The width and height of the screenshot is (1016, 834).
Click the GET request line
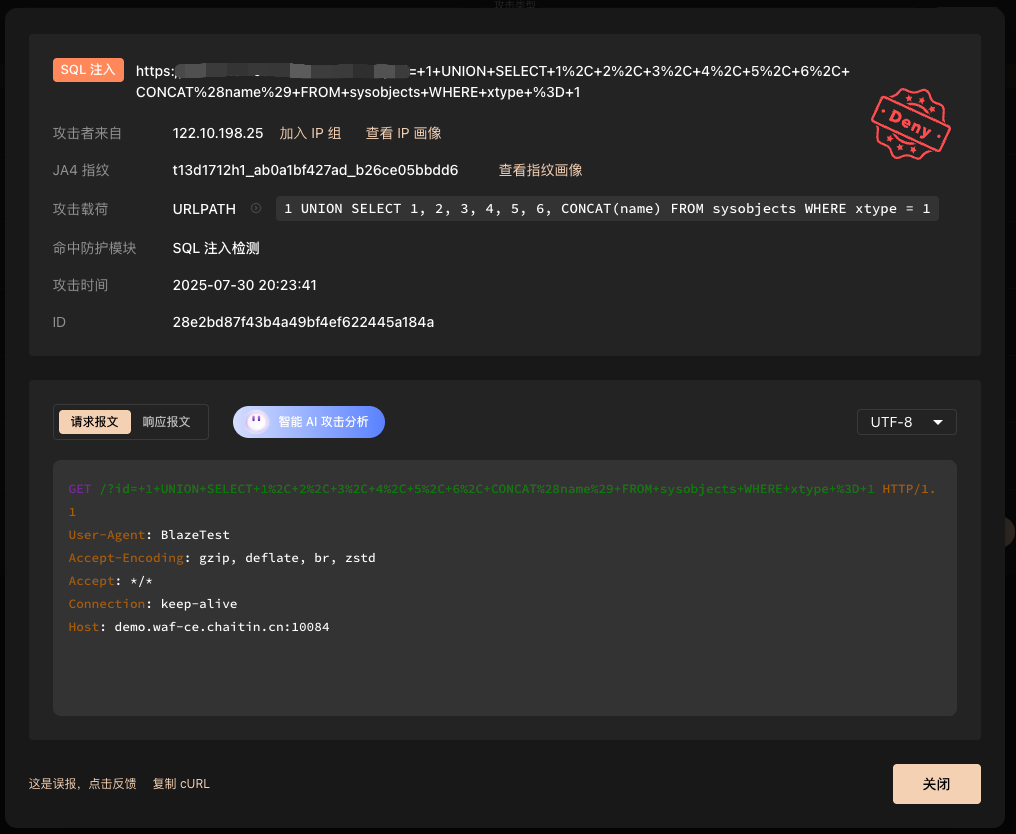(502, 500)
